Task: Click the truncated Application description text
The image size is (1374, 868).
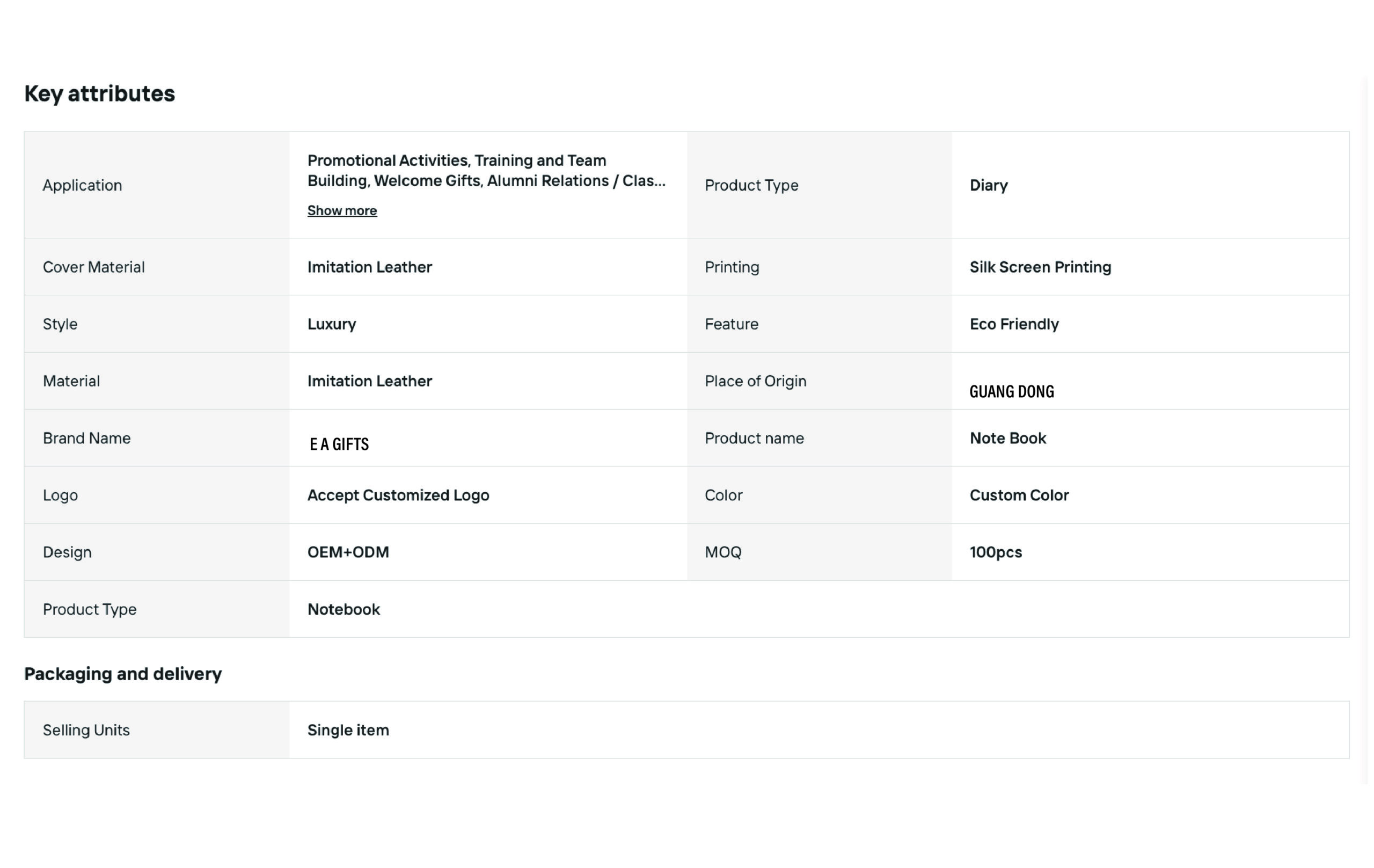Action: 486,171
